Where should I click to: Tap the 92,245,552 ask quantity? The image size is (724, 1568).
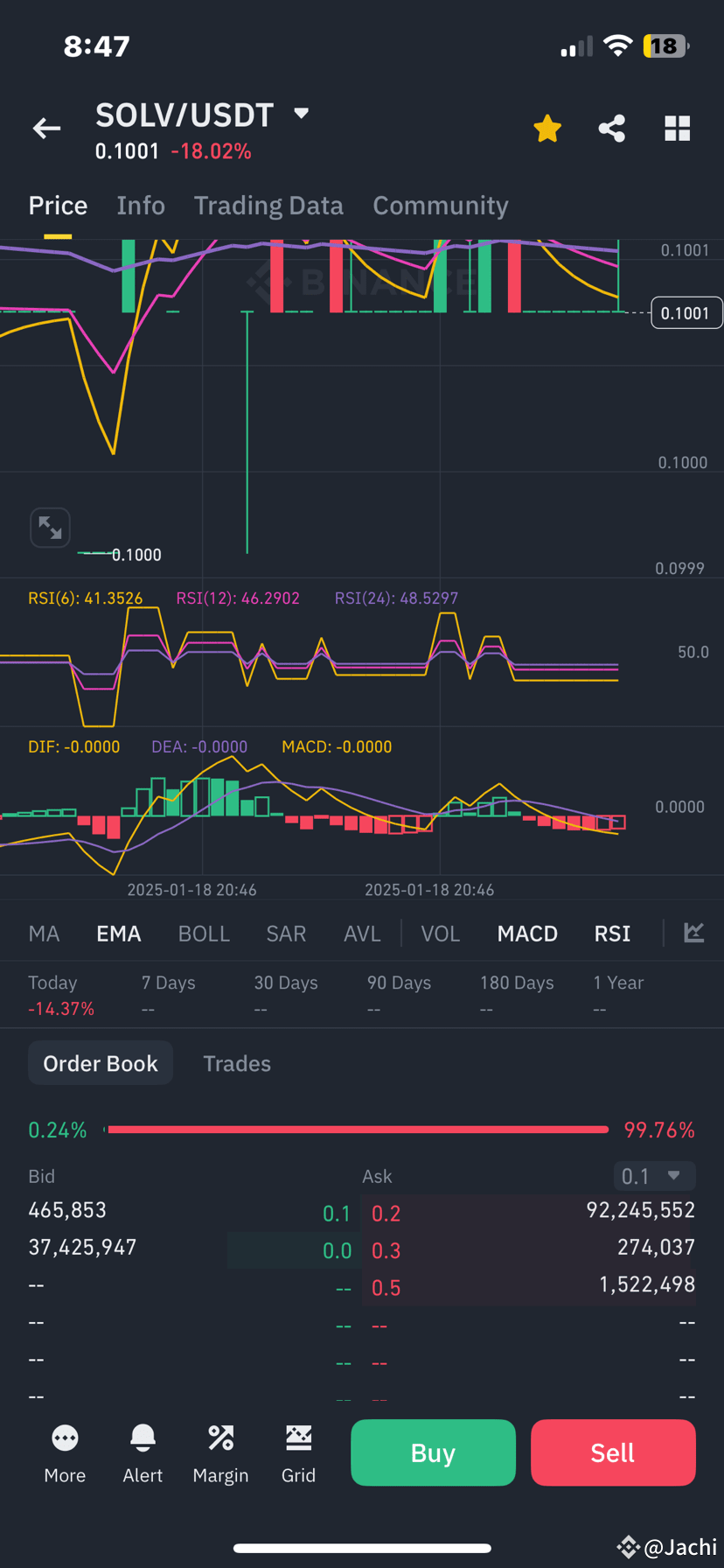click(640, 1210)
